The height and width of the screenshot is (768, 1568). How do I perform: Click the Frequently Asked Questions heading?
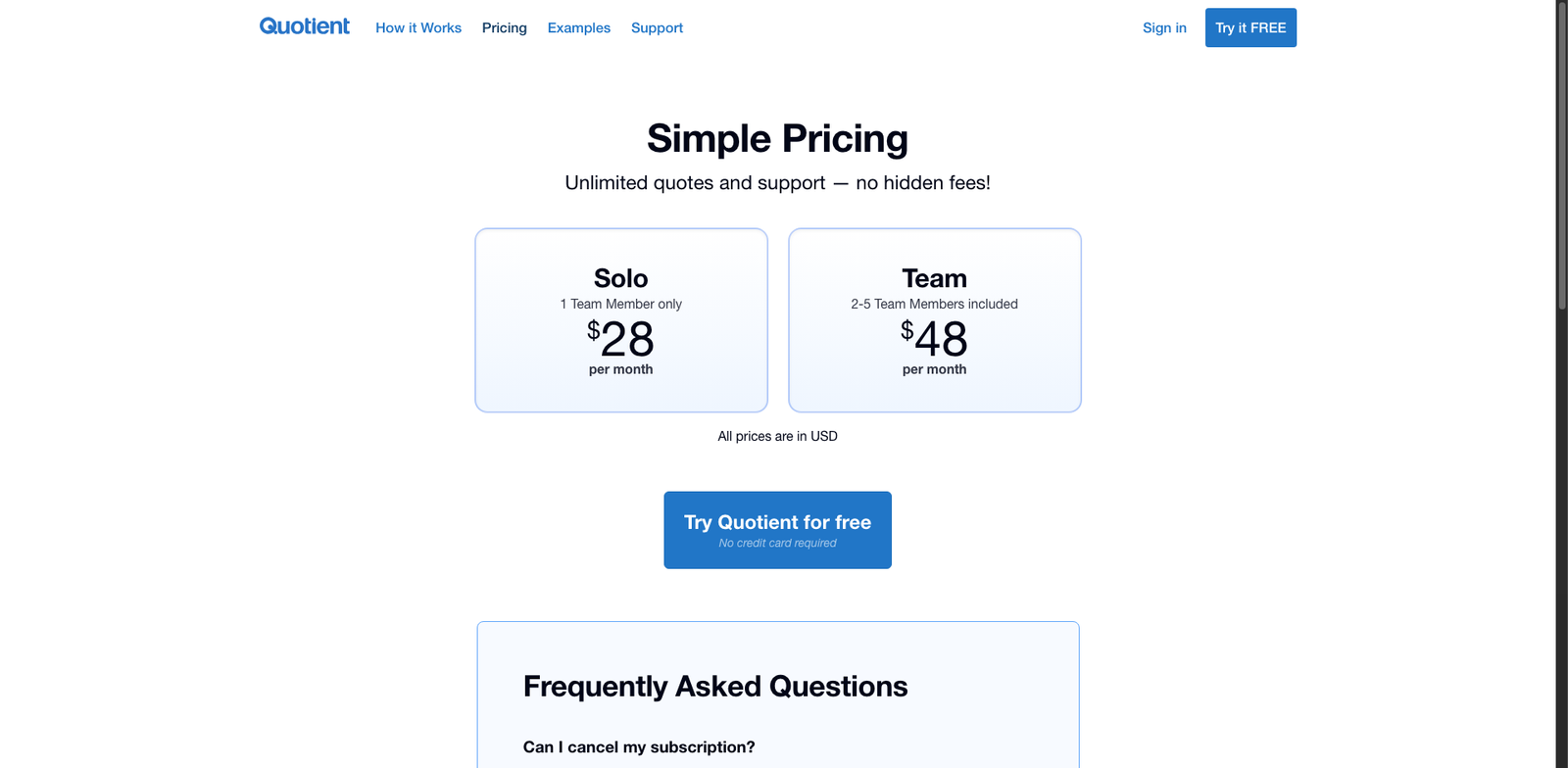[715, 686]
